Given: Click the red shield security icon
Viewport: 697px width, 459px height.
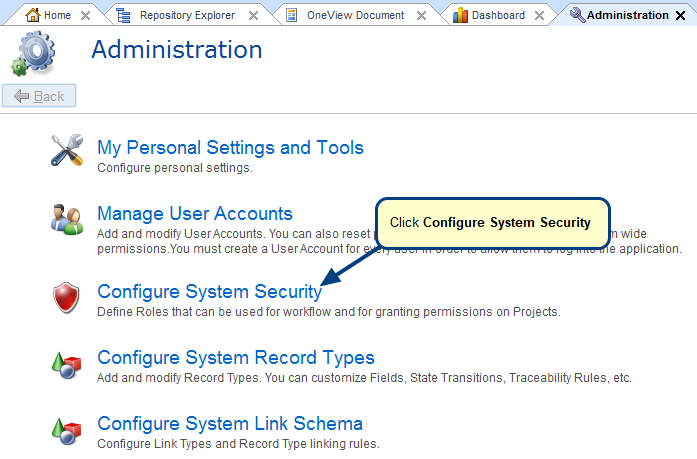Looking at the screenshot, I should [66, 298].
